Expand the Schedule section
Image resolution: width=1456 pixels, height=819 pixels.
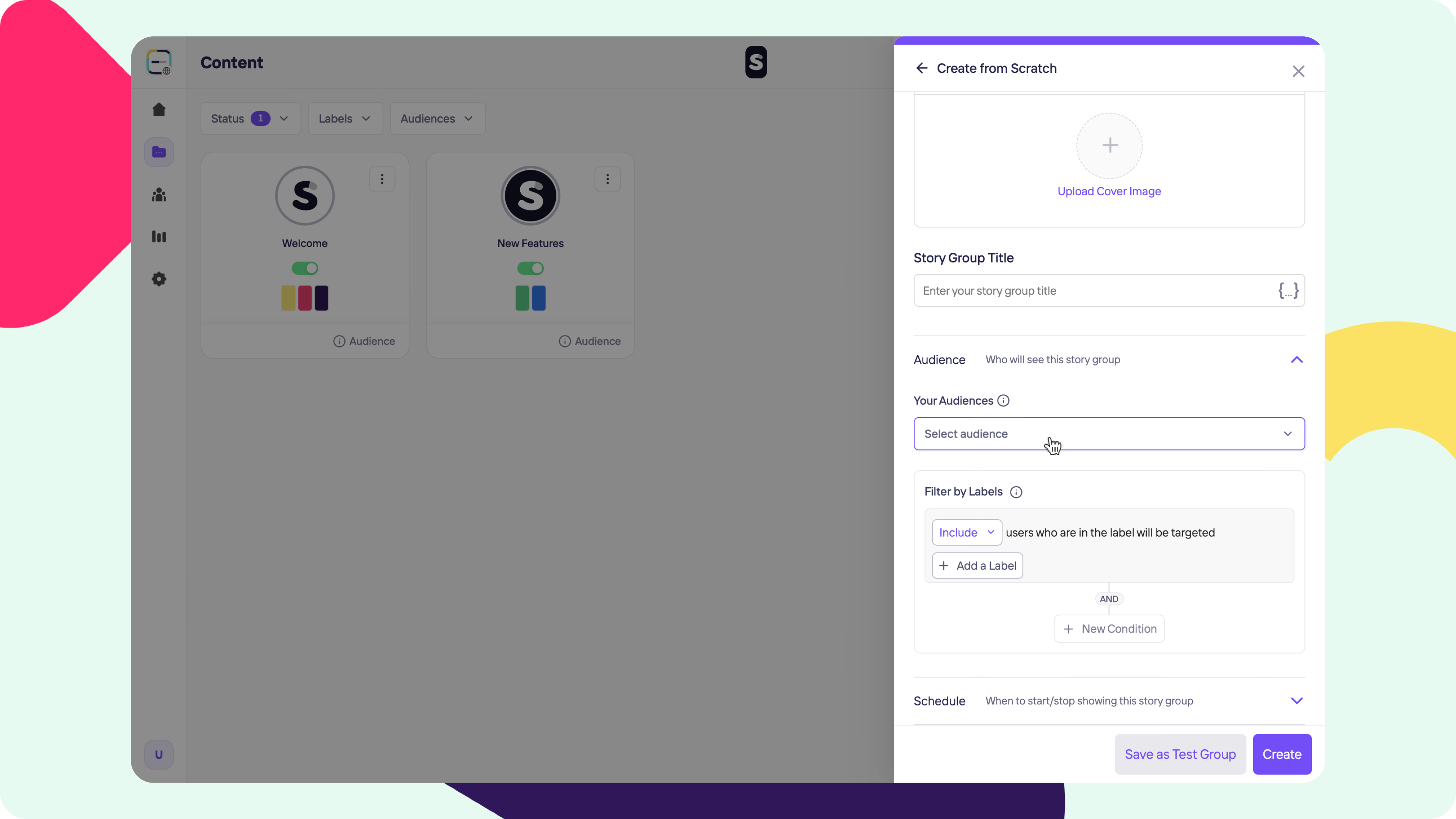[1296, 701]
